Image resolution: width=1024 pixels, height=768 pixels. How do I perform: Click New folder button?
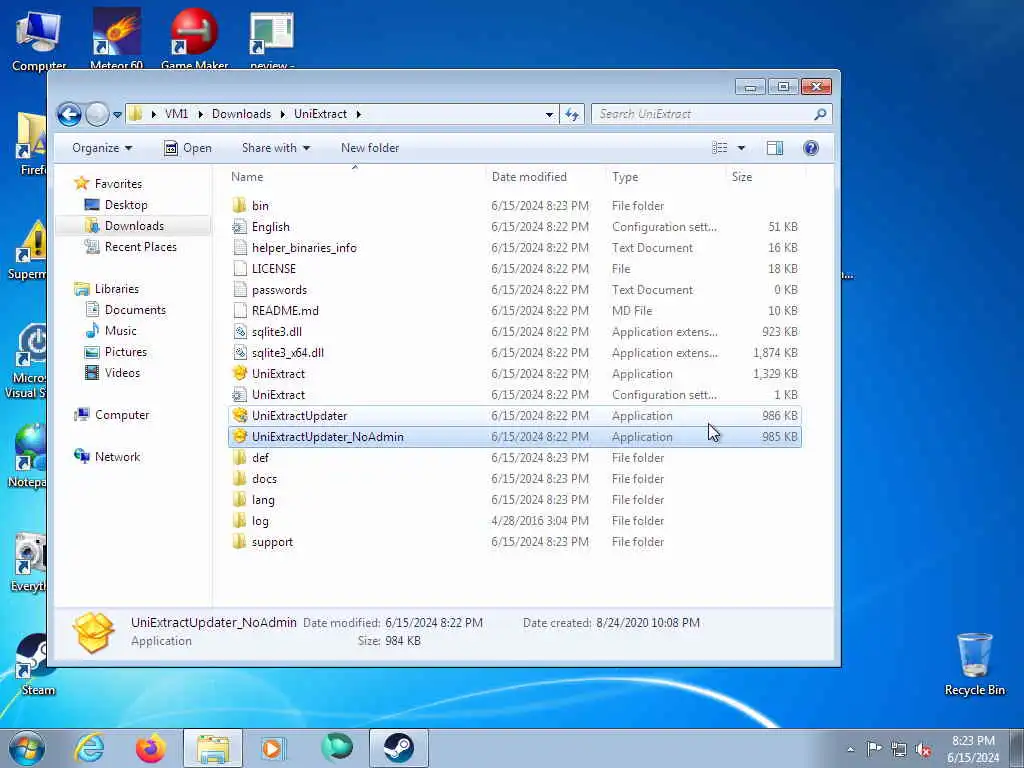[x=370, y=148]
